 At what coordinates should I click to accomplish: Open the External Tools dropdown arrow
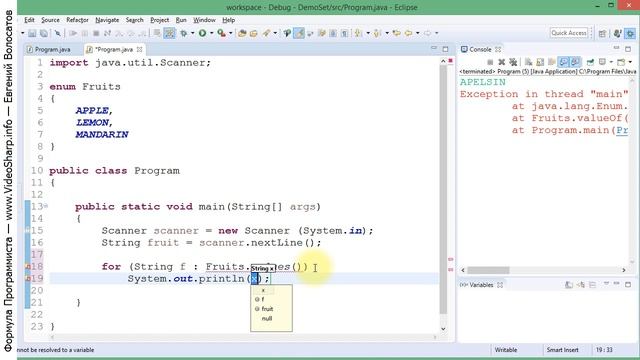point(231,33)
